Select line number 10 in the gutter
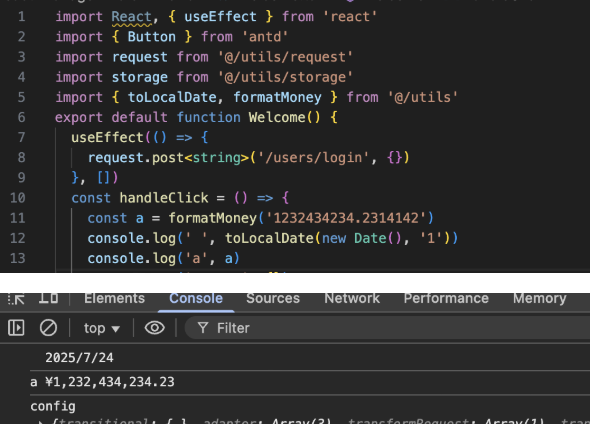This screenshot has width=590, height=424. [x=18, y=198]
